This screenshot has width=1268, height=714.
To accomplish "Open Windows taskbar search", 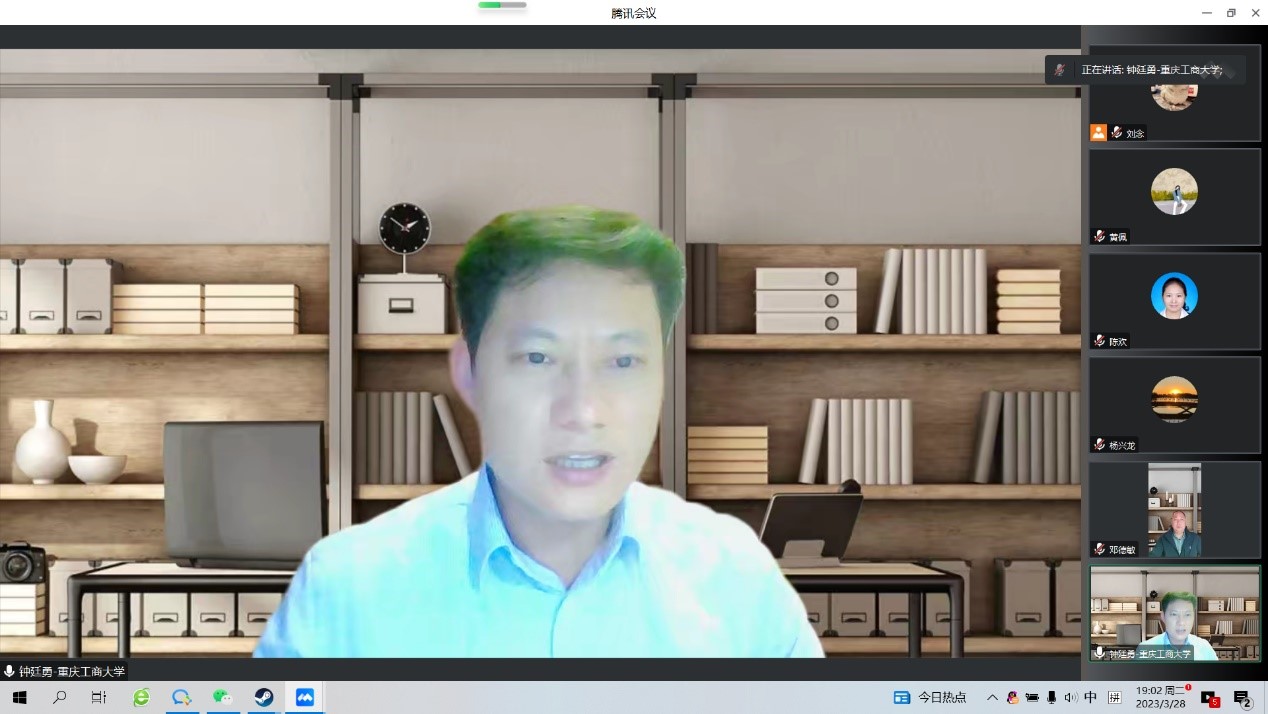I will (59, 698).
